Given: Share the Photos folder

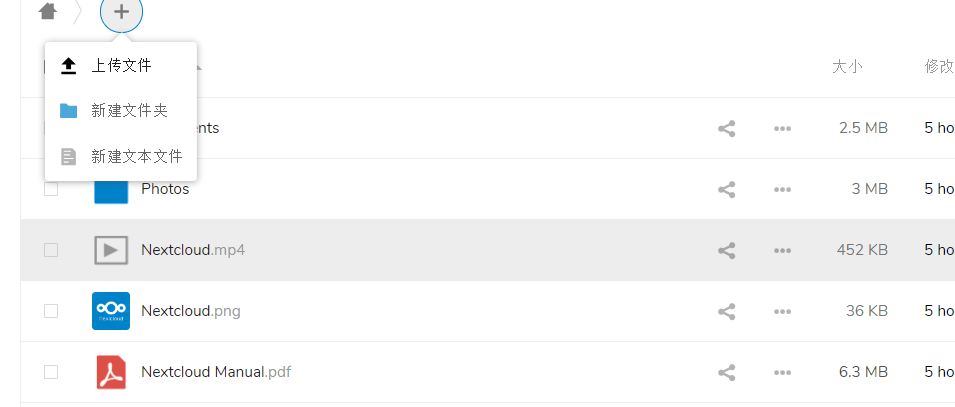Looking at the screenshot, I should click(726, 189).
